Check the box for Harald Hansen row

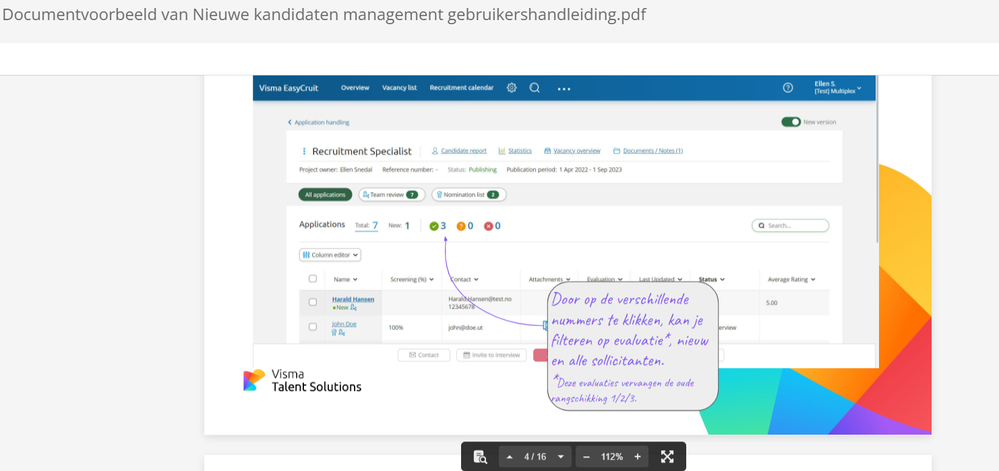[313, 302]
